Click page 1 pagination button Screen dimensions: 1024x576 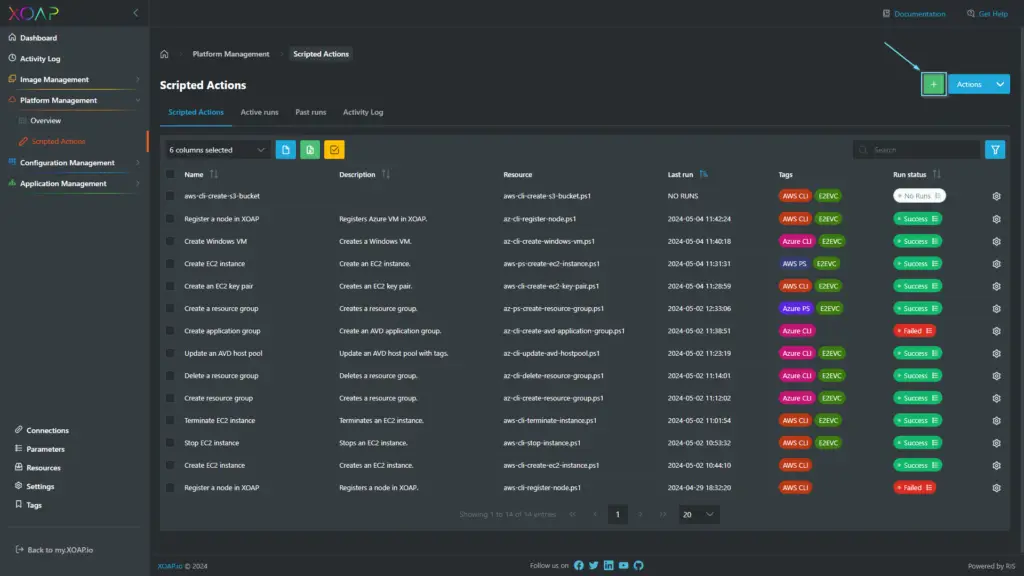(x=617, y=515)
